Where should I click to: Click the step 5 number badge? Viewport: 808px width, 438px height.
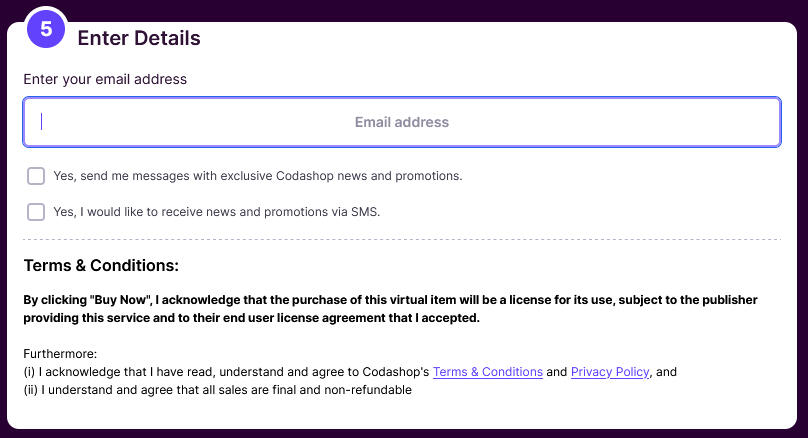(46, 29)
